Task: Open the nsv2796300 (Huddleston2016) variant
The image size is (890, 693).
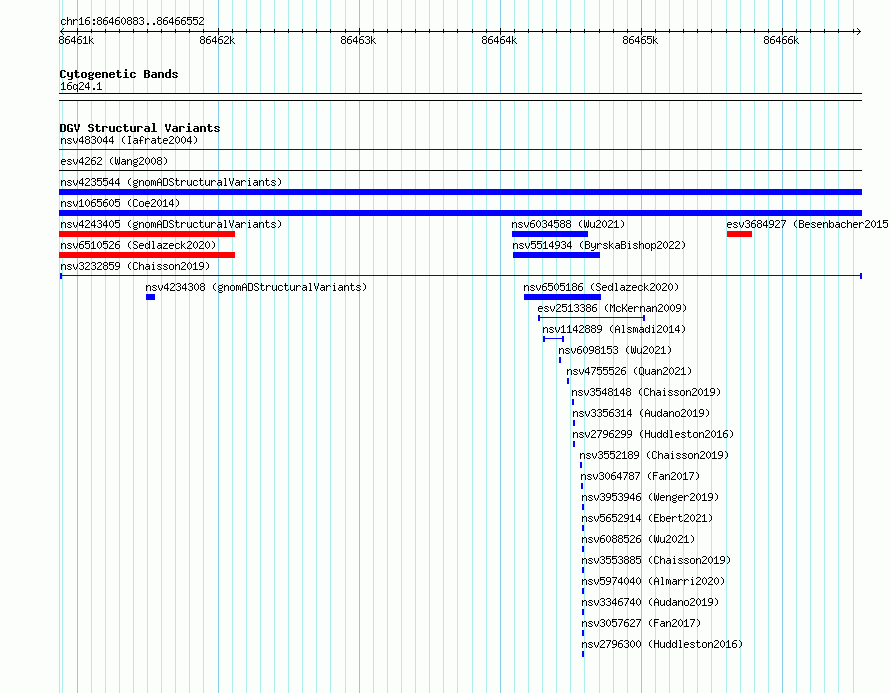Action: 662,644
